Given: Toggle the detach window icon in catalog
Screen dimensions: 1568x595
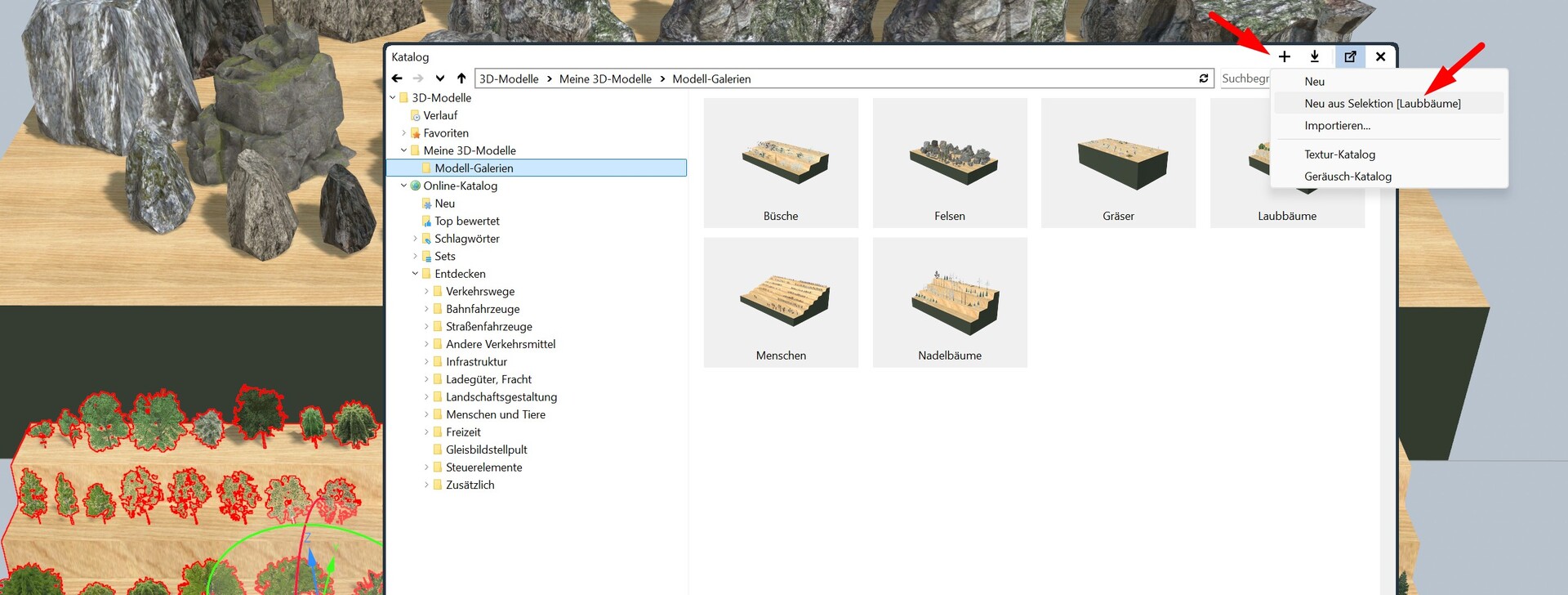Looking at the screenshot, I should coord(1350,56).
